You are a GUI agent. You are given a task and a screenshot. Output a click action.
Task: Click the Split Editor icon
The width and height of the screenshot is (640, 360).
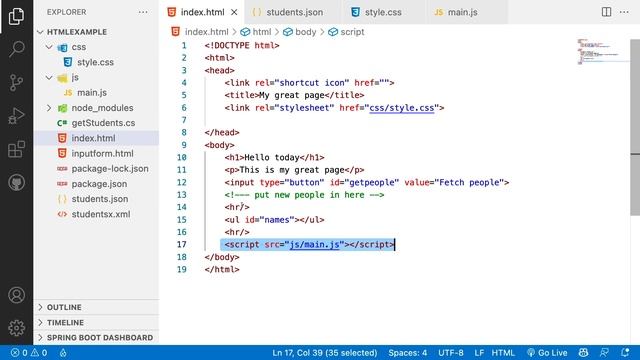tap(607, 12)
